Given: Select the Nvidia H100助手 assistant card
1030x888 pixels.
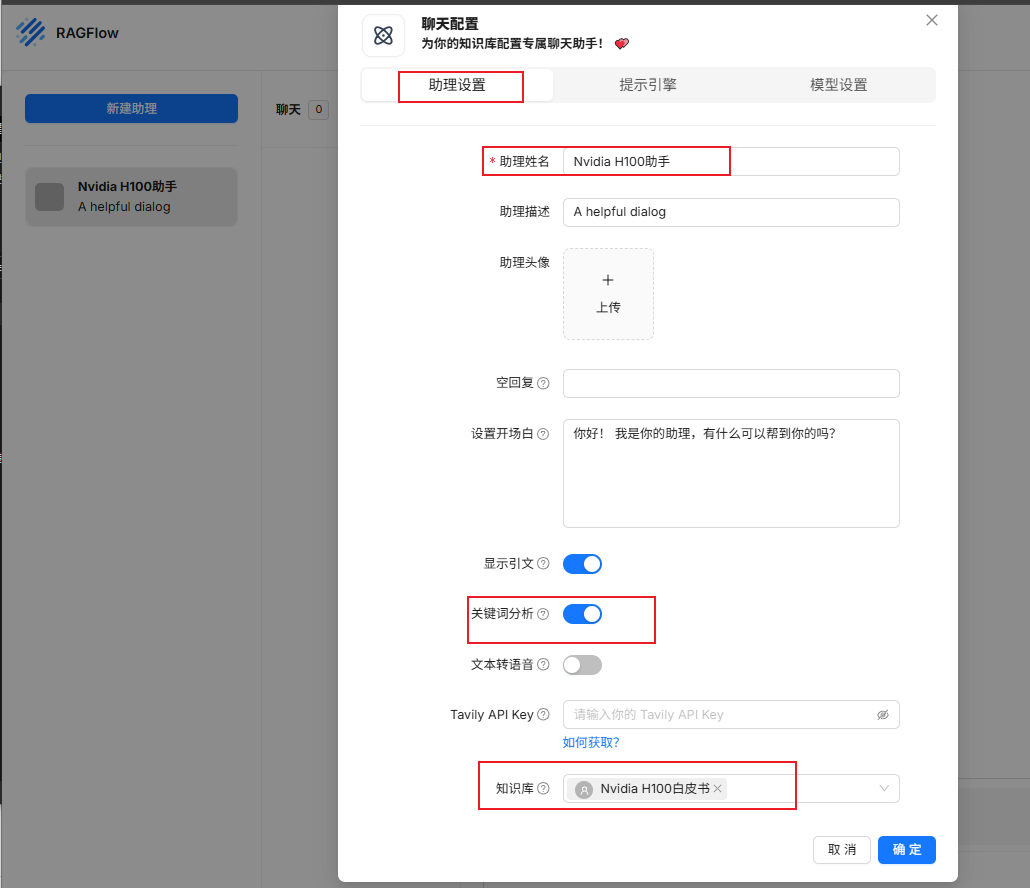Looking at the screenshot, I should [x=131, y=197].
